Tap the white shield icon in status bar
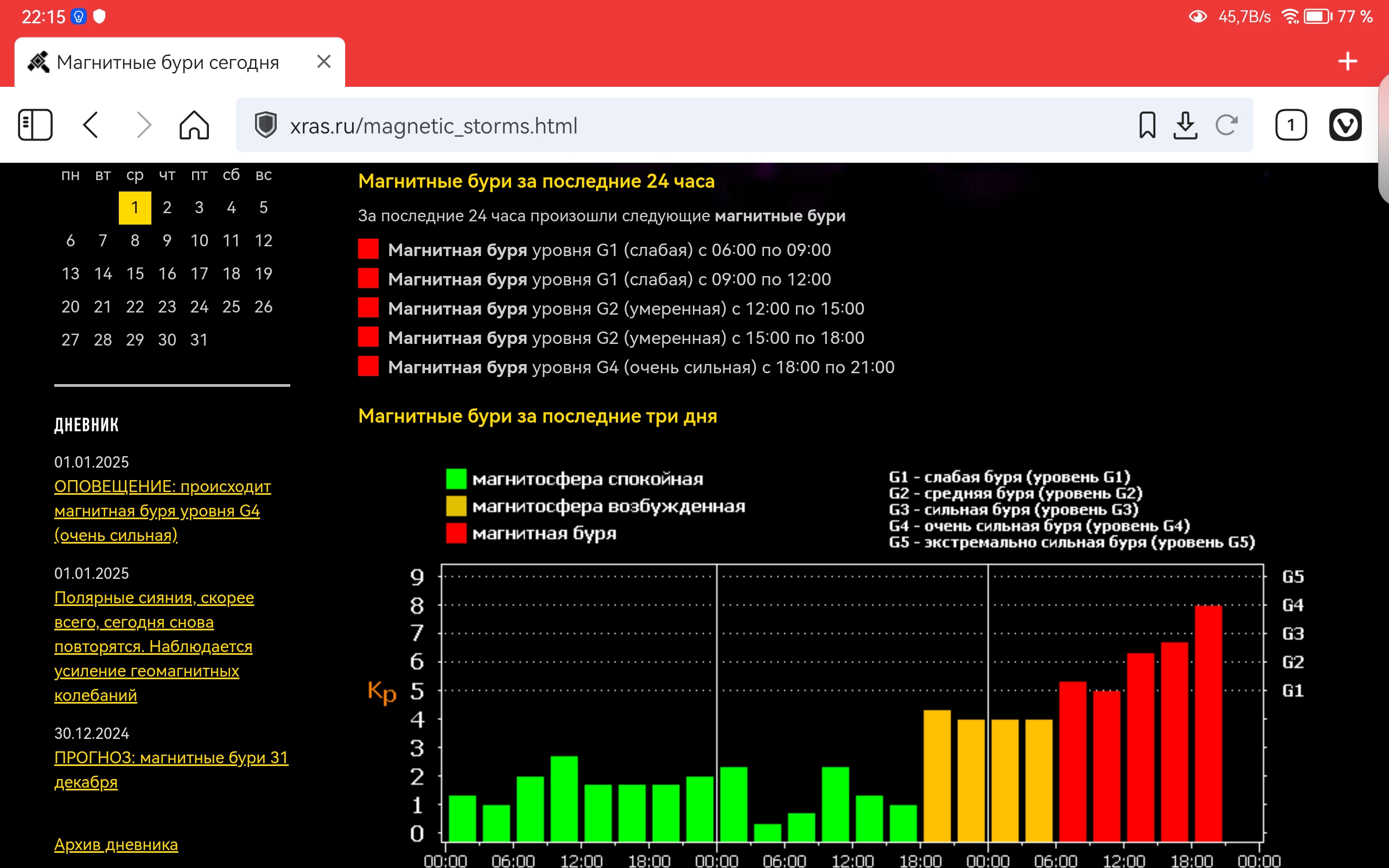The image size is (1389, 868). pyautogui.click(x=99, y=17)
